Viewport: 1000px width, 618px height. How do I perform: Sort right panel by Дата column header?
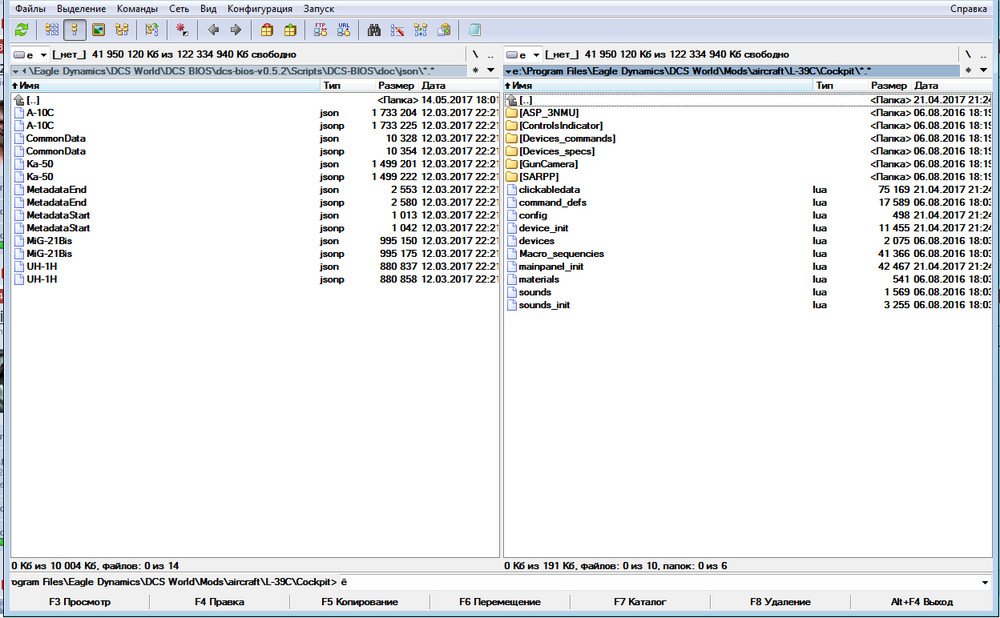(x=926, y=85)
